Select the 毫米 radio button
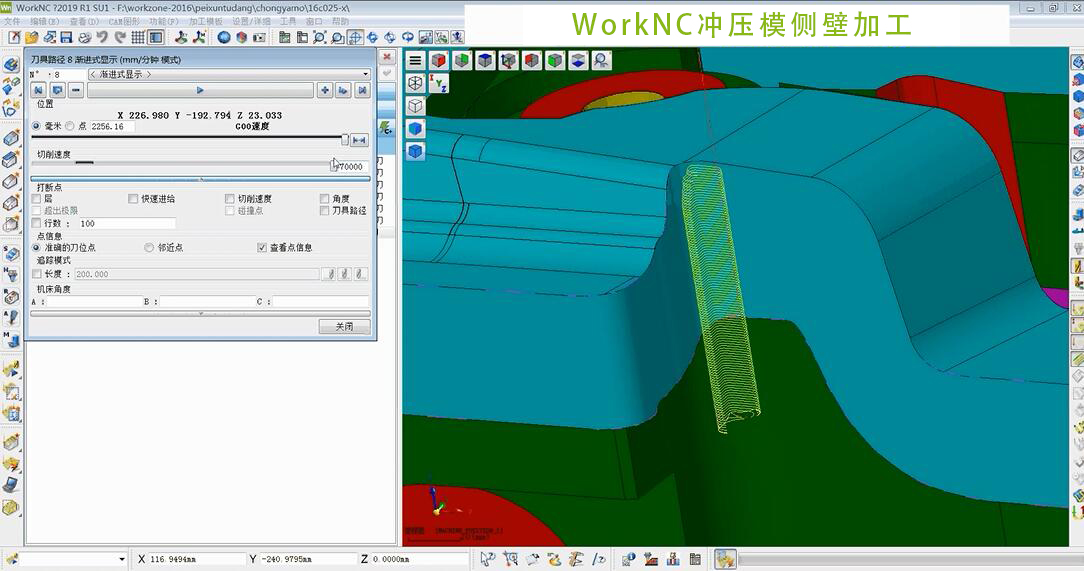The width and height of the screenshot is (1084, 571). point(37,127)
